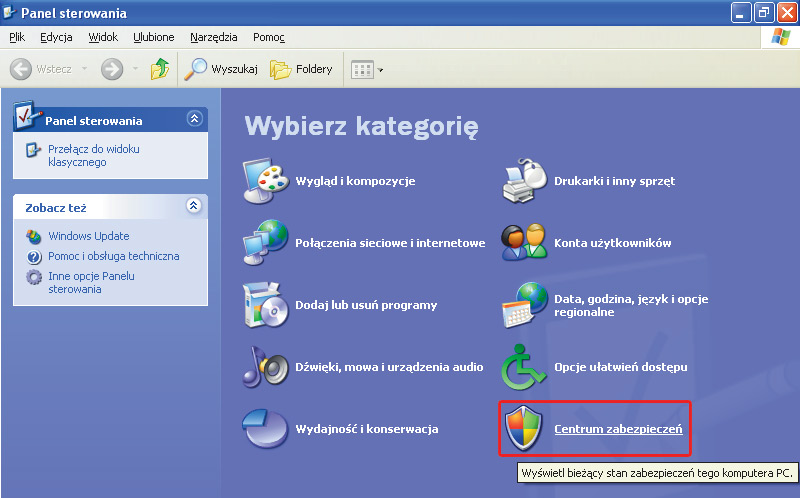Click the Dźwięki, mowa i urządzenia audio icon

coord(265,367)
